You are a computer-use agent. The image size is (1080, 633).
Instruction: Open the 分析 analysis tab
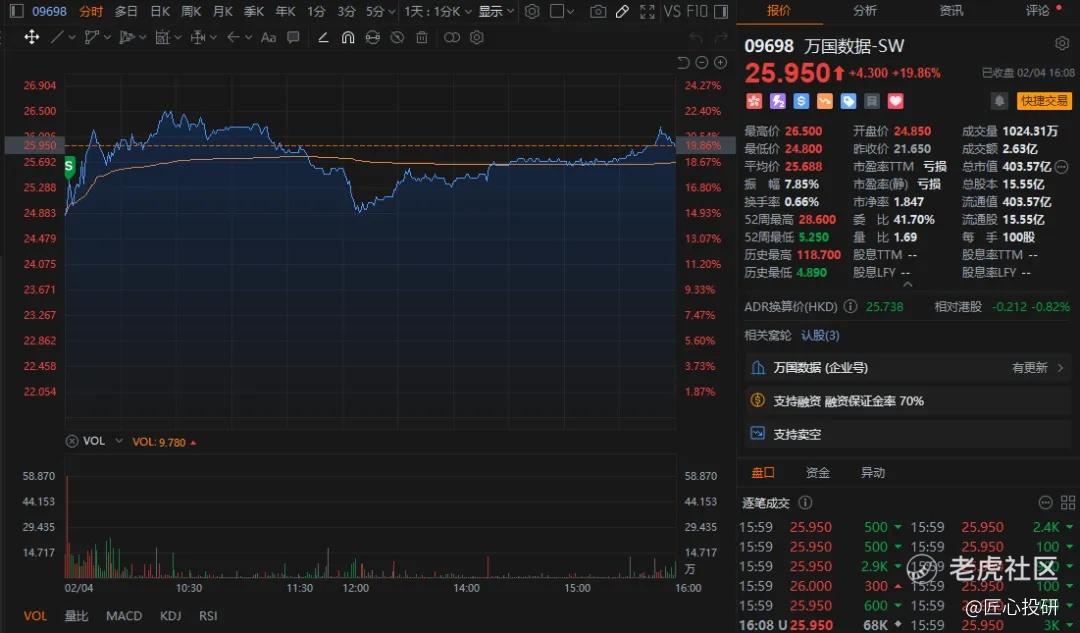pyautogui.click(x=864, y=10)
